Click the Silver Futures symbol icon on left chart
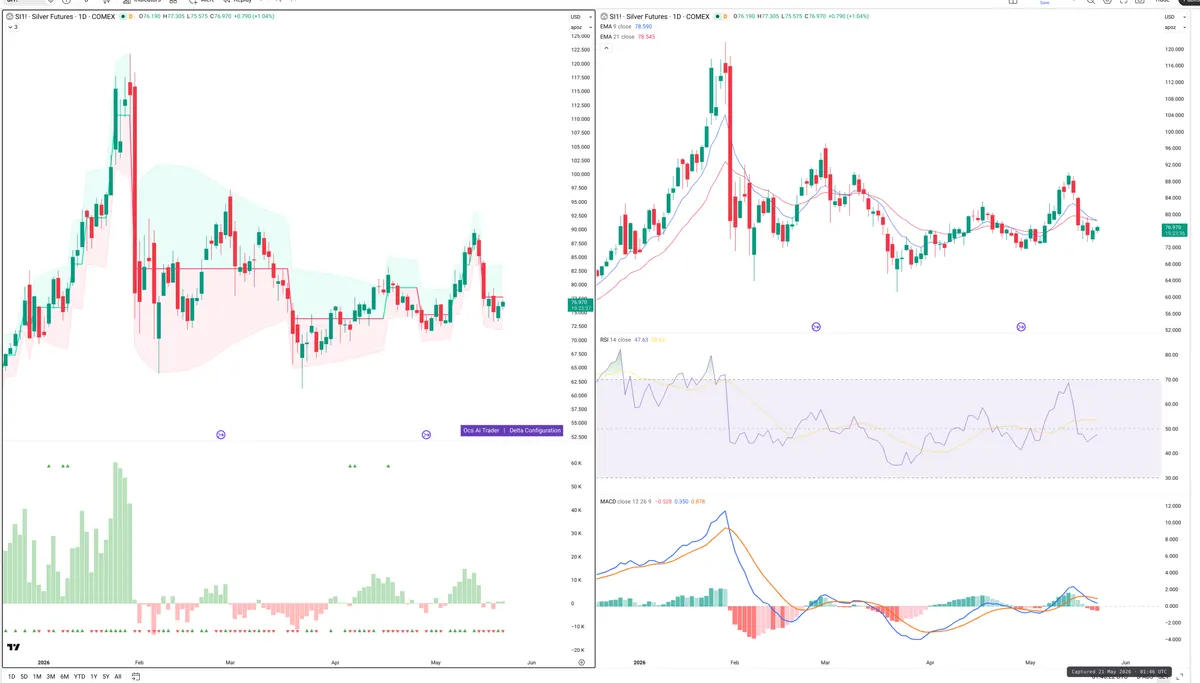The image size is (1200, 683). 9,17
